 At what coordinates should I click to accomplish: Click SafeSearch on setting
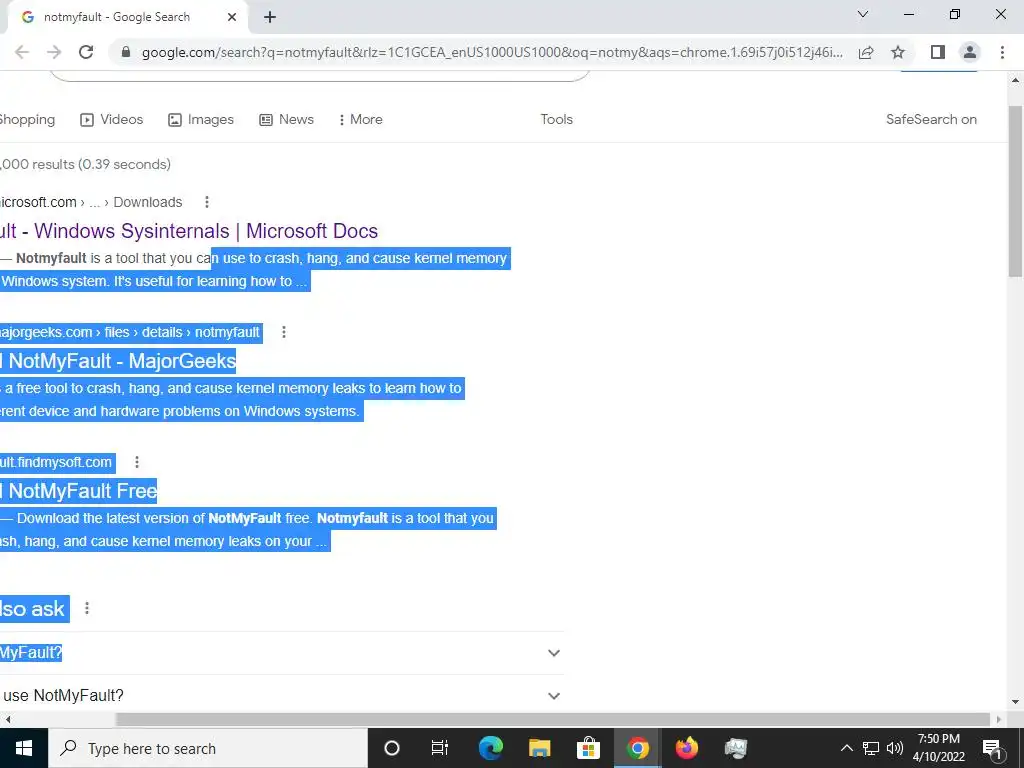pyautogui.click(x=931, y=120)
